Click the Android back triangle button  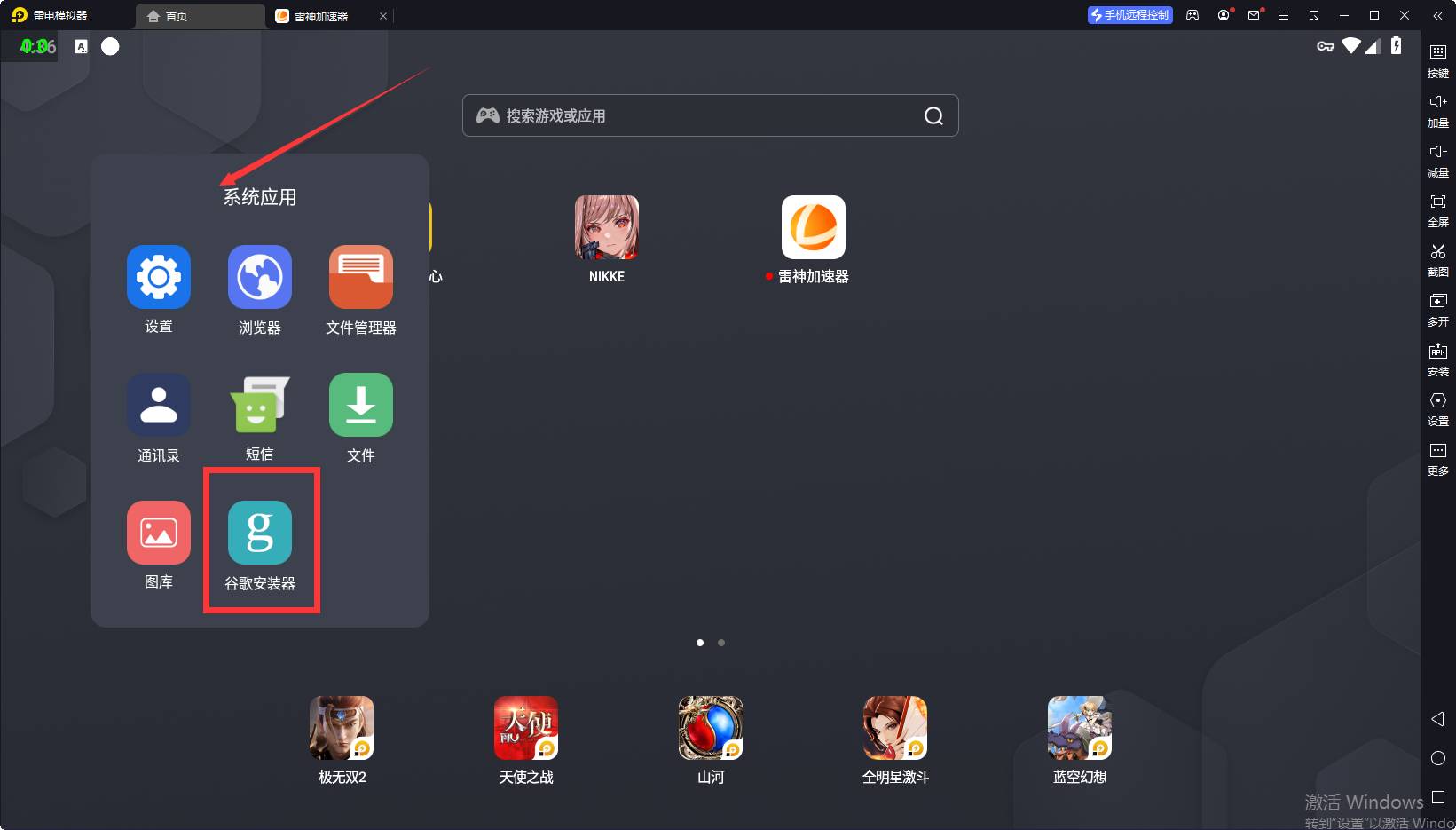coord(1438,719)
